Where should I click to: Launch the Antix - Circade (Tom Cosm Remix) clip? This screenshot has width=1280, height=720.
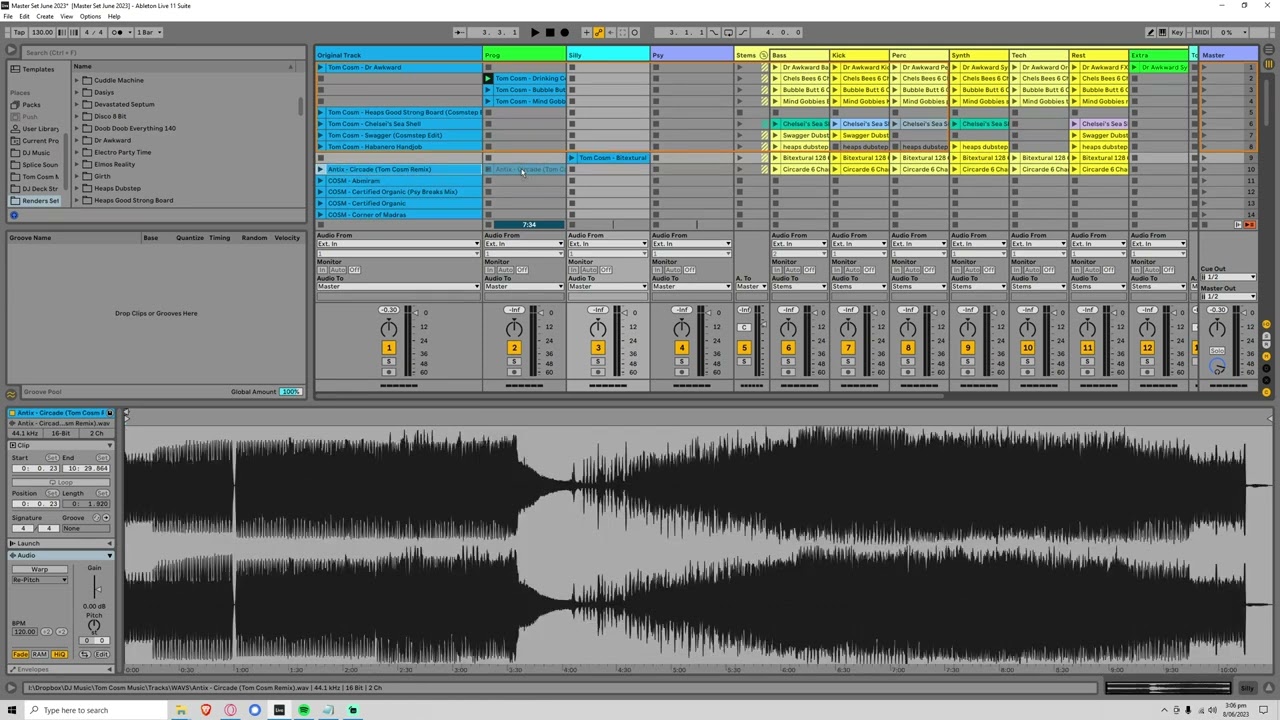click(x=321, y=169)
